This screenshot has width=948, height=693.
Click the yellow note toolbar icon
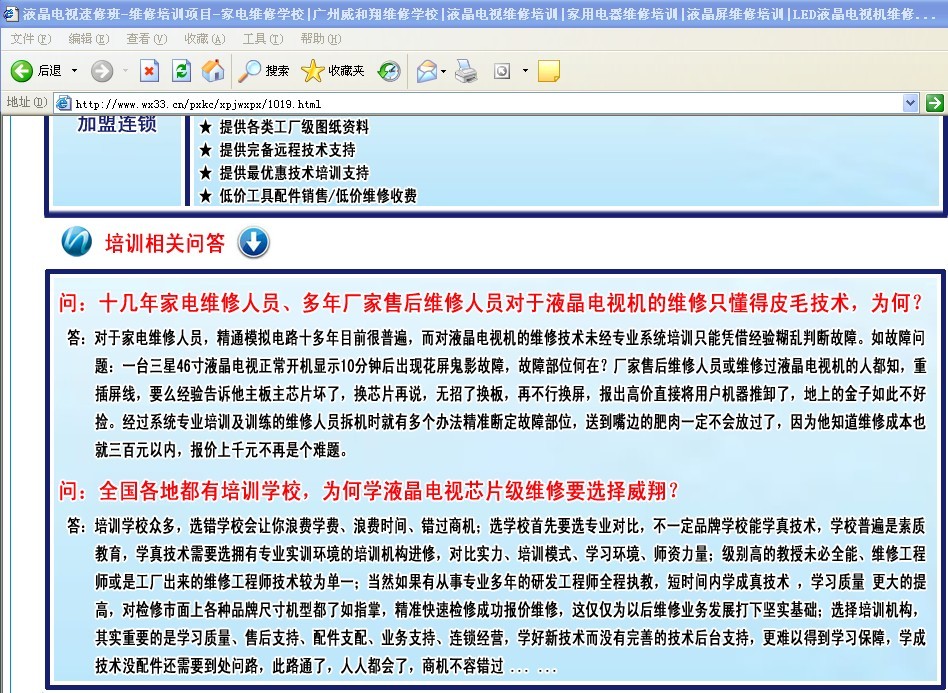click(x=548, y=71)
